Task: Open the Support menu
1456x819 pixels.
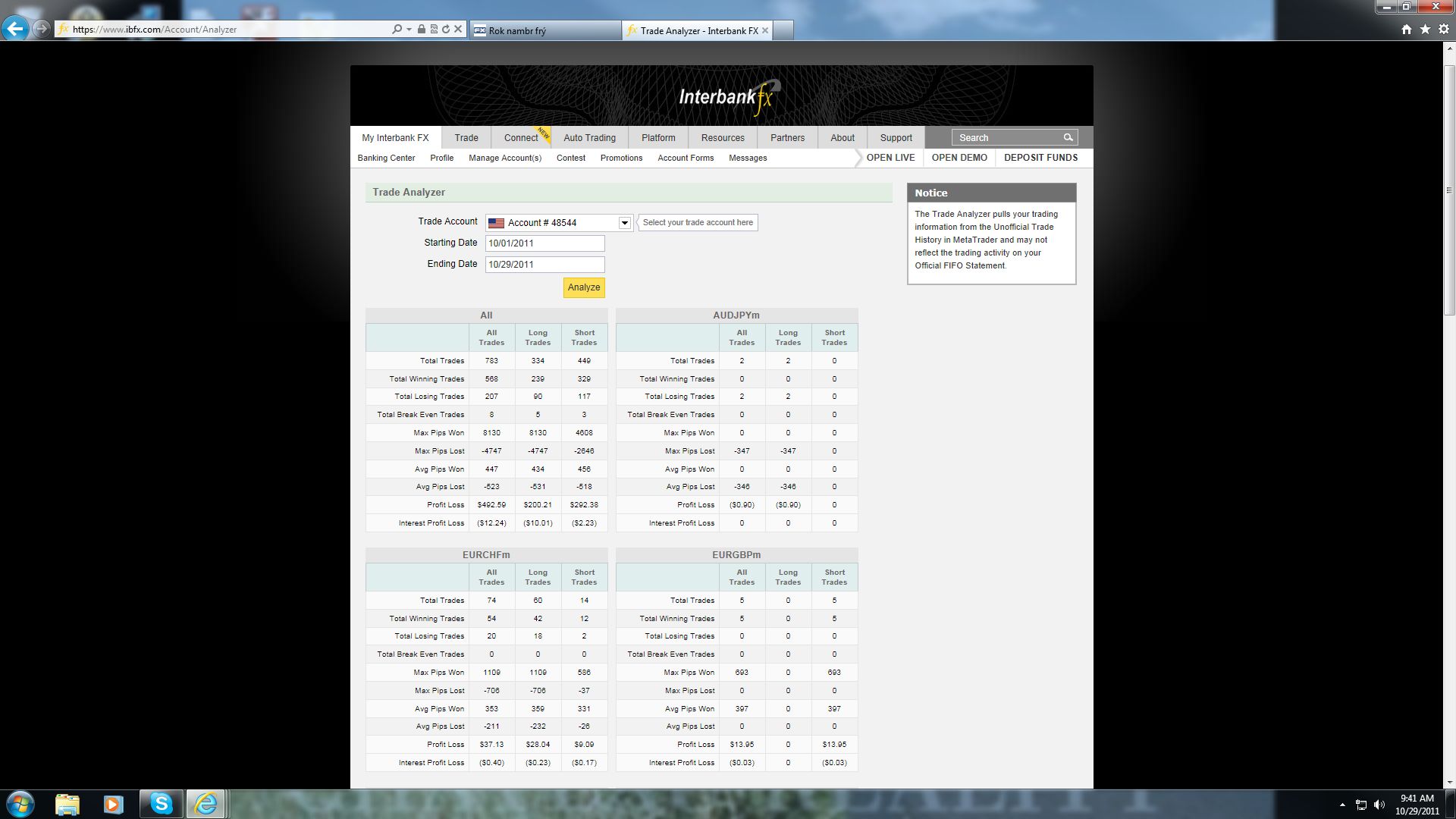Action: click(x=896, y=137)
